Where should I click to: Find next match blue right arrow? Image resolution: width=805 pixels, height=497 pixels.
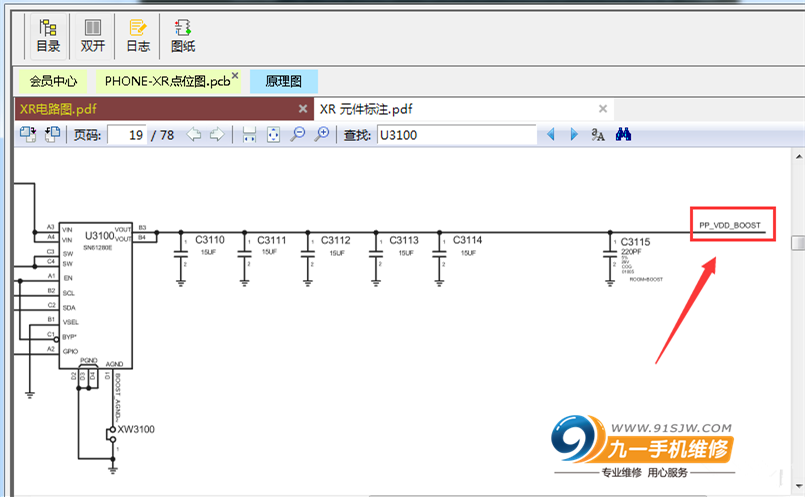pyautogui.click(x=574, y=135)
